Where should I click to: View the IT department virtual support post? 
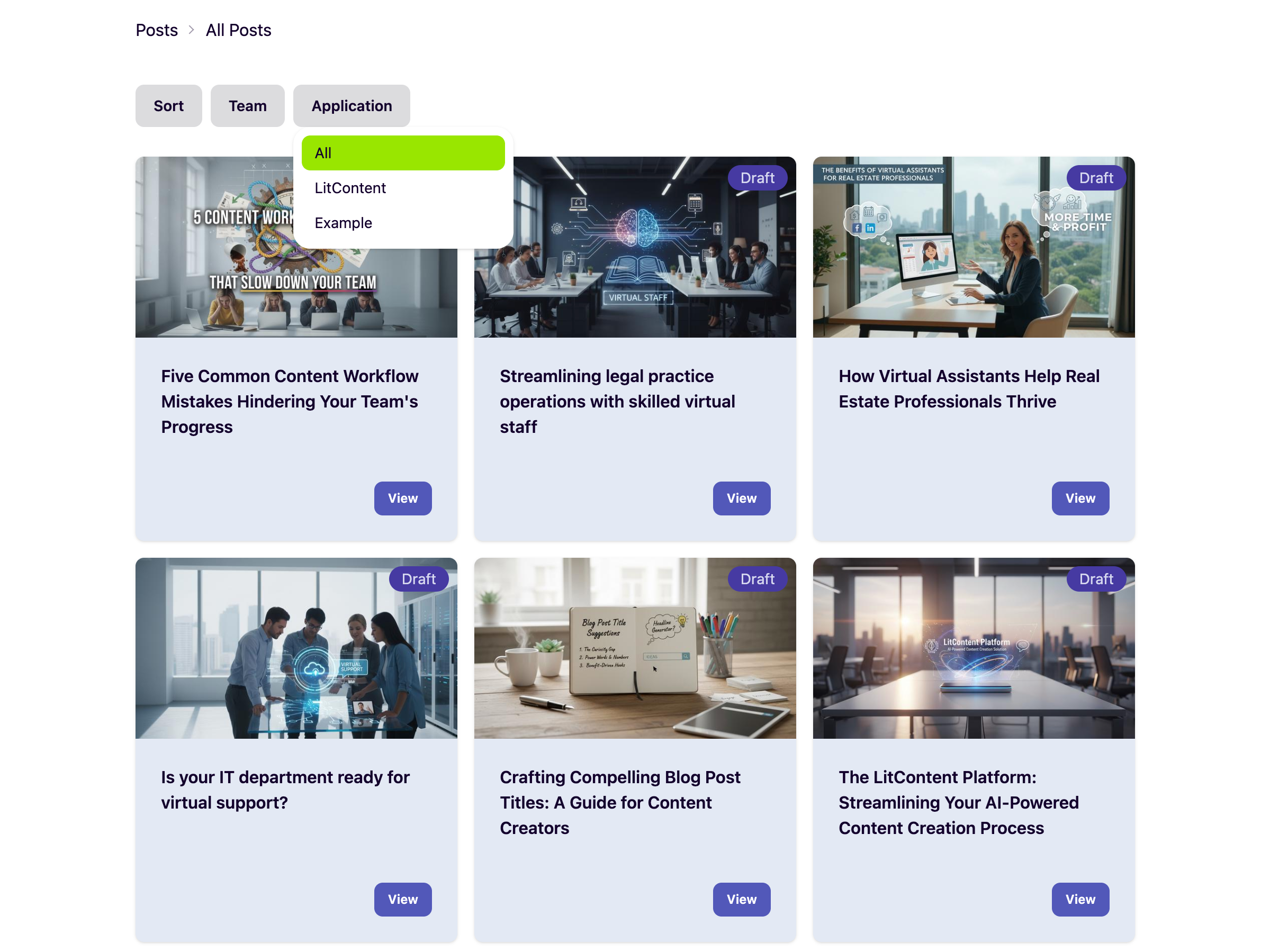point(402,899)
